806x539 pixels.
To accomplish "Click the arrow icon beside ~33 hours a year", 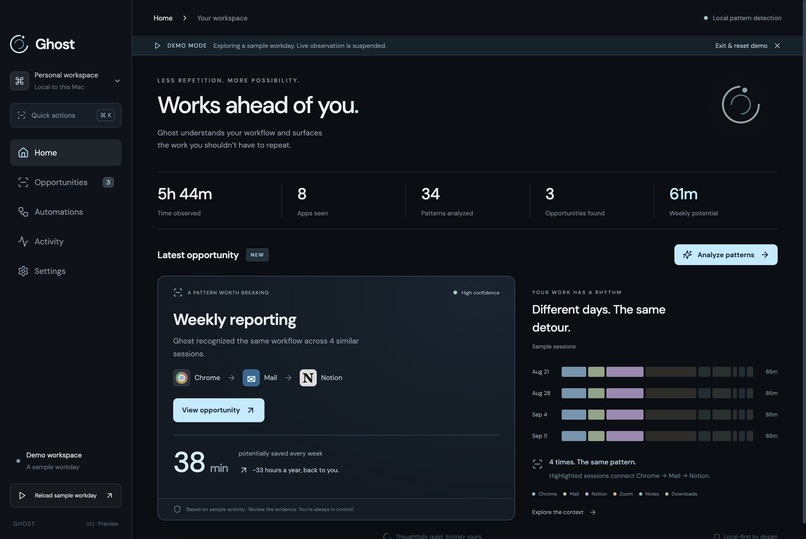I will 244,470.
